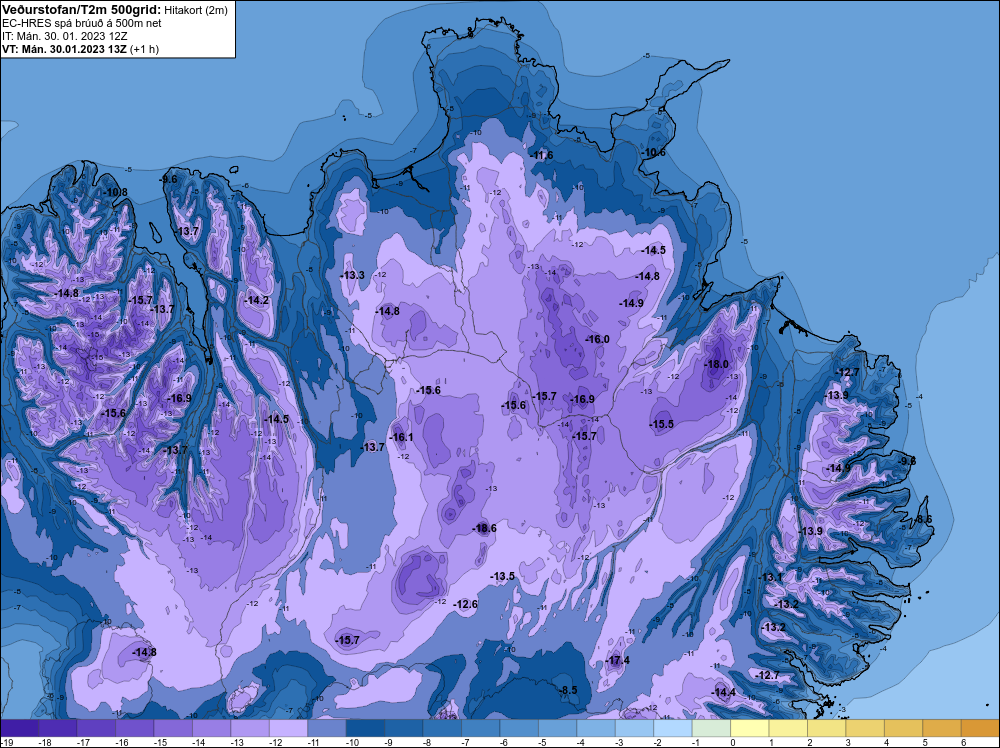Click the legend color swatch labeled 3

tap(865, 728)
